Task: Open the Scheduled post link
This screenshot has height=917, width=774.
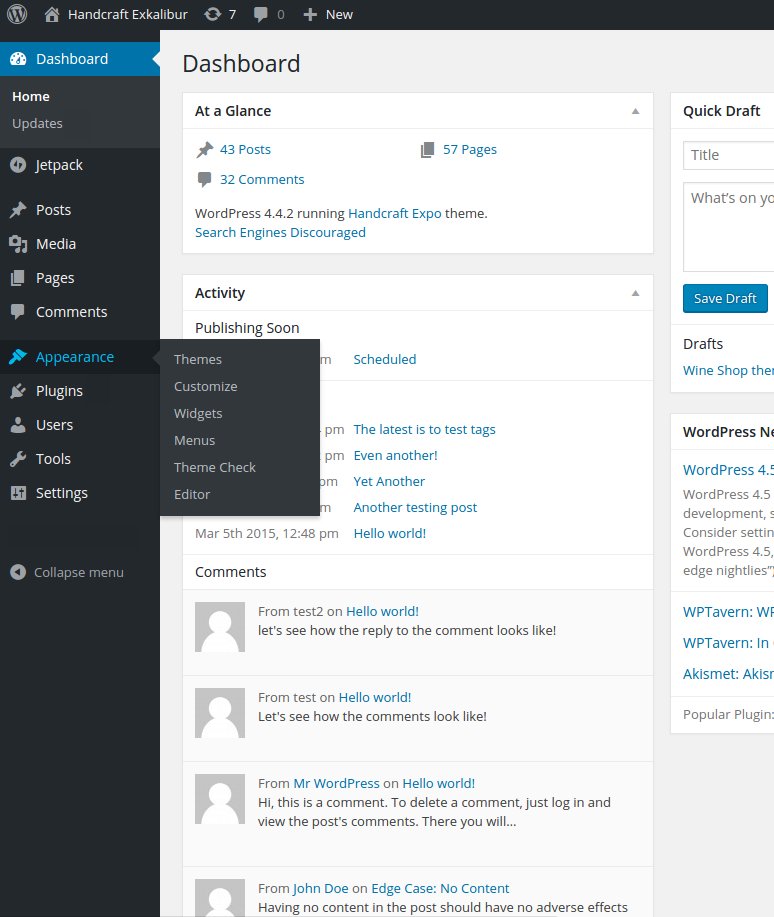Action: tap(385, 359)
